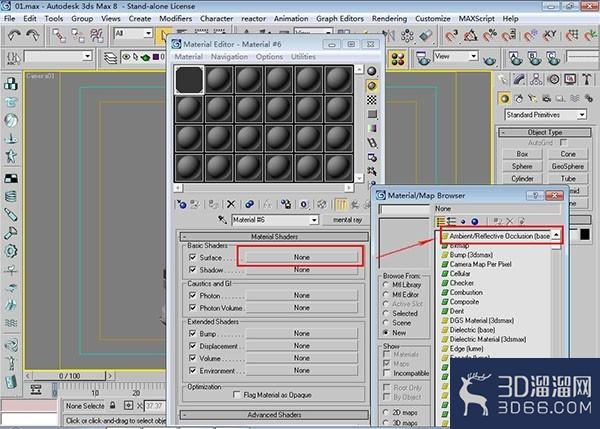
Task: Open the Display tab in command panel
Action: [x=570, y=79]
